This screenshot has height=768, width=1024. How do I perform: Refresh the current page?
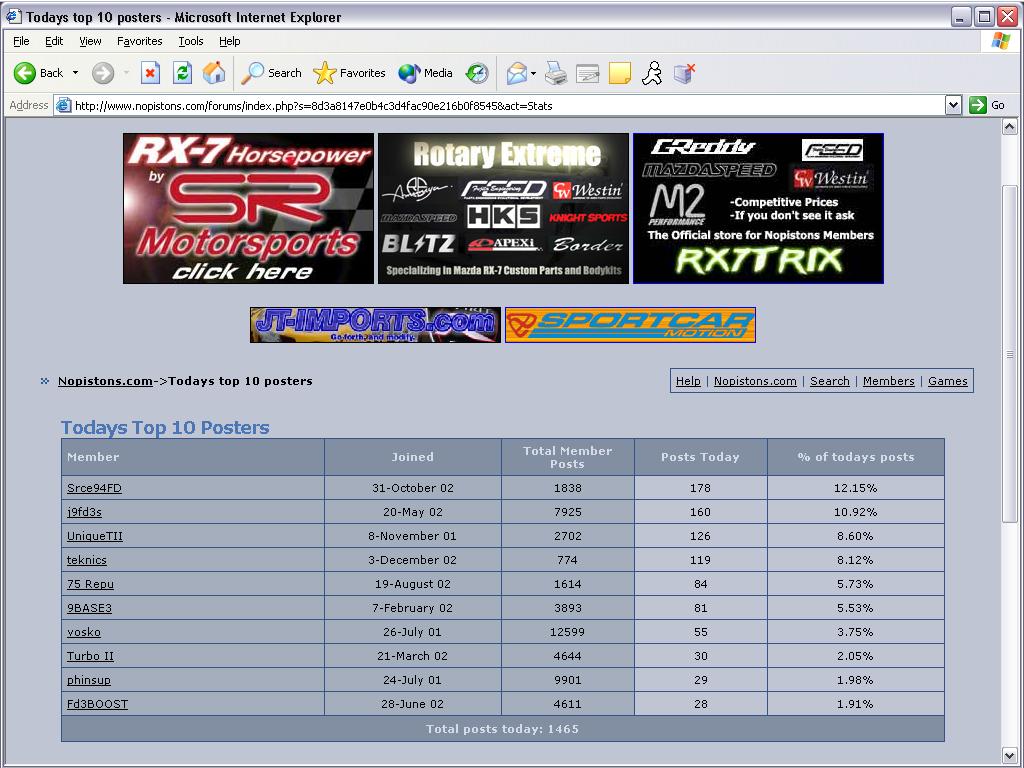(182, 73)
